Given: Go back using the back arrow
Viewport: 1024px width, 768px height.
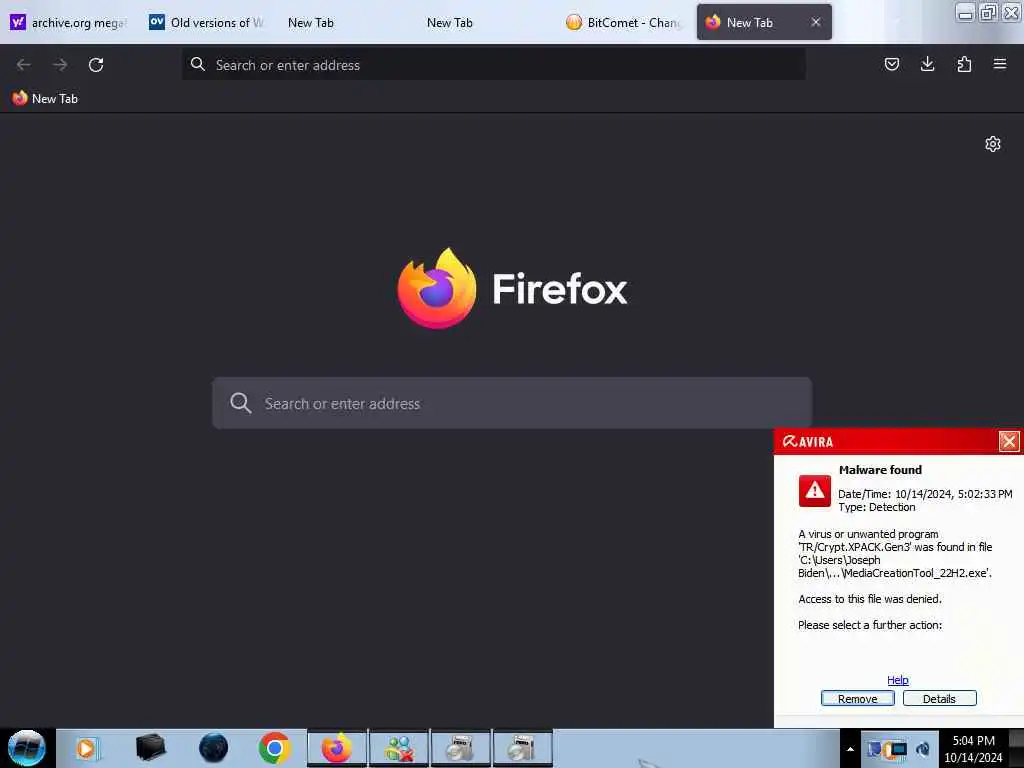Looking at the screenshot, I should pyautogui.click(x=24, y=65).
